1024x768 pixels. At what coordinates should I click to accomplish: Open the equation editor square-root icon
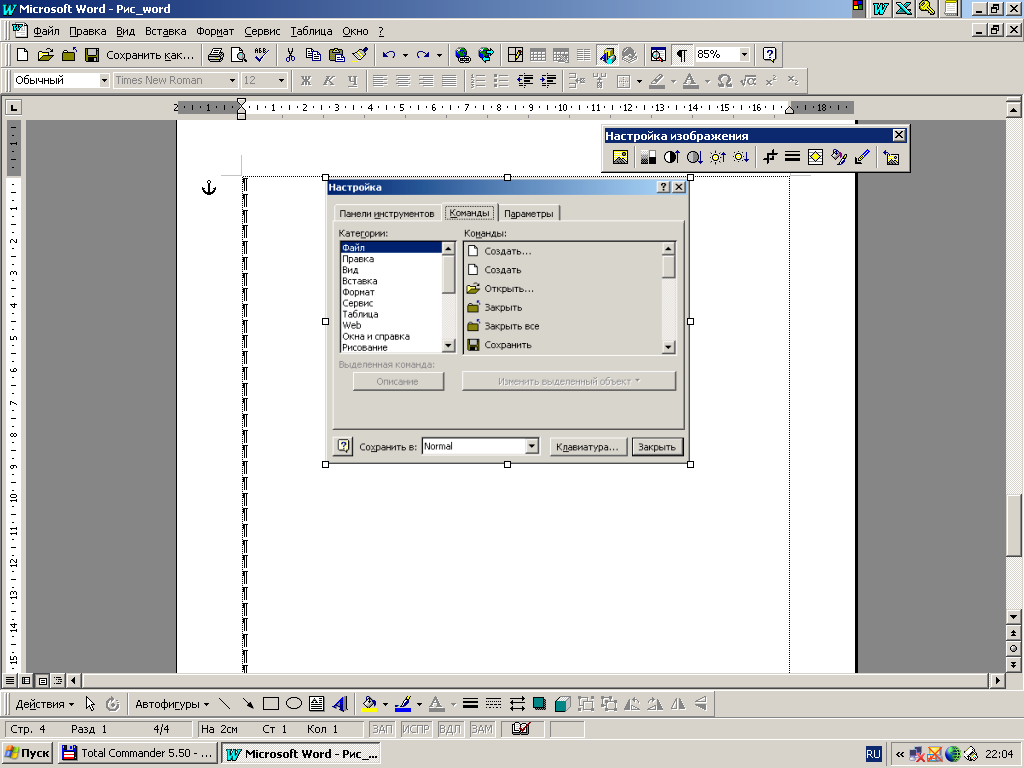748,80
